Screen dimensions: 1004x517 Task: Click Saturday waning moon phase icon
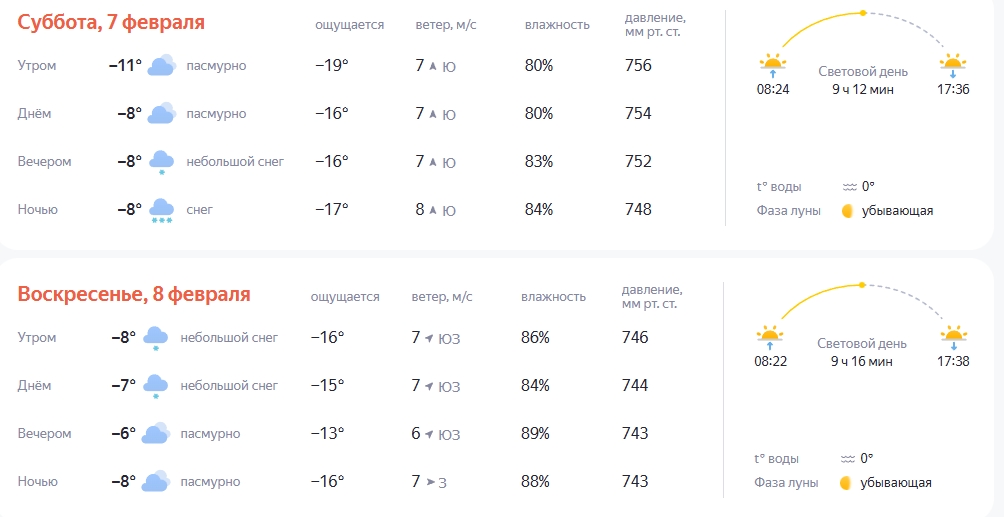[847, 211]
